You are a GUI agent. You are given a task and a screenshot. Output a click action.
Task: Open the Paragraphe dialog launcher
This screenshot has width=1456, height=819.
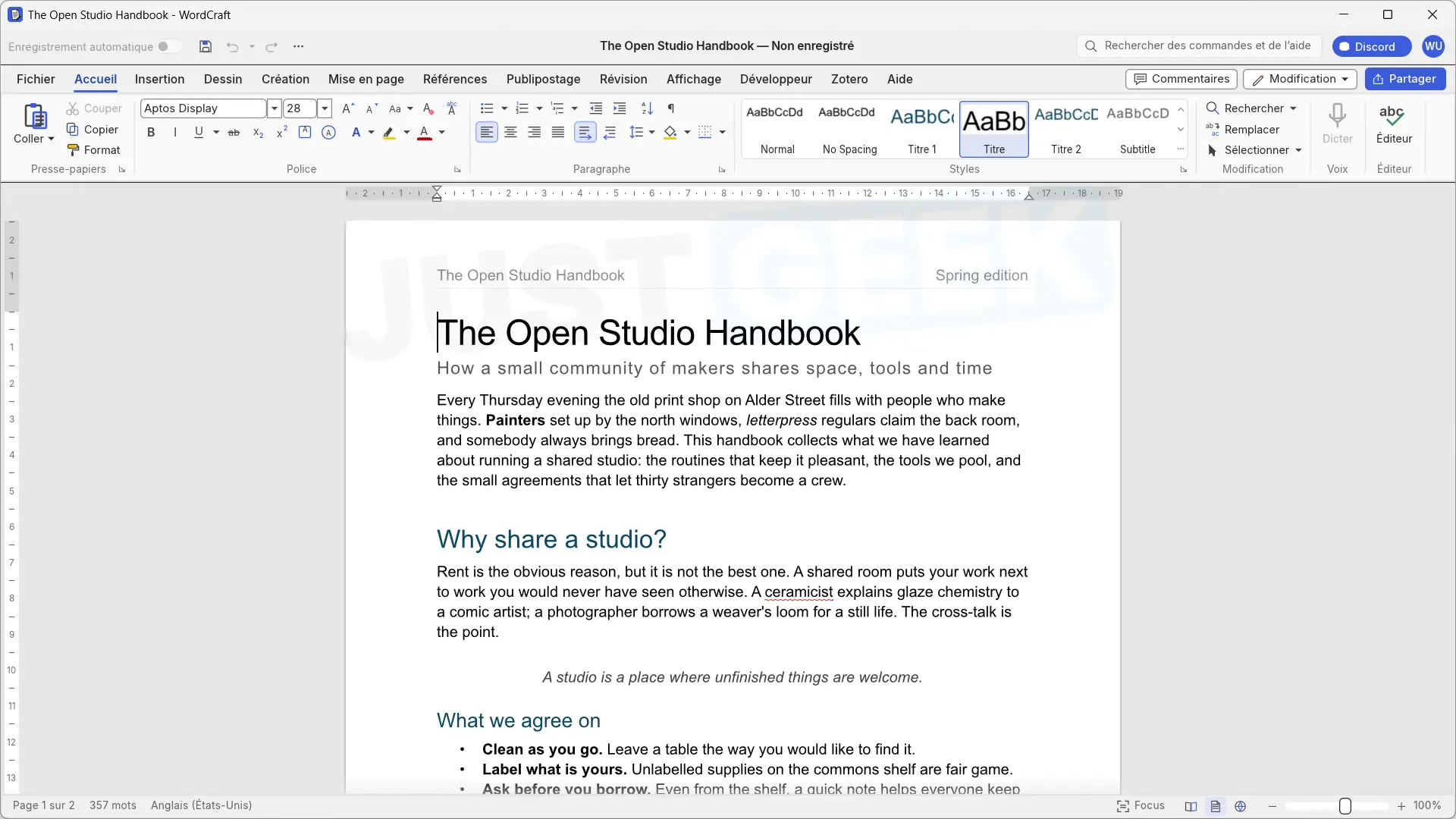coord(722,170)
